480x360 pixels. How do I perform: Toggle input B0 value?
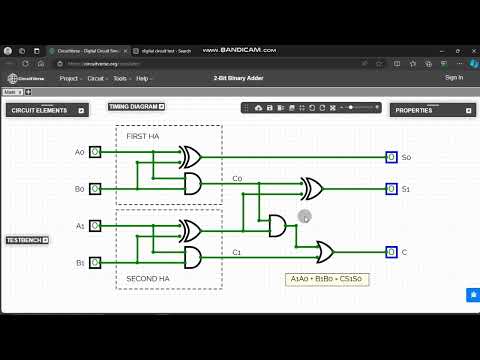95,189
